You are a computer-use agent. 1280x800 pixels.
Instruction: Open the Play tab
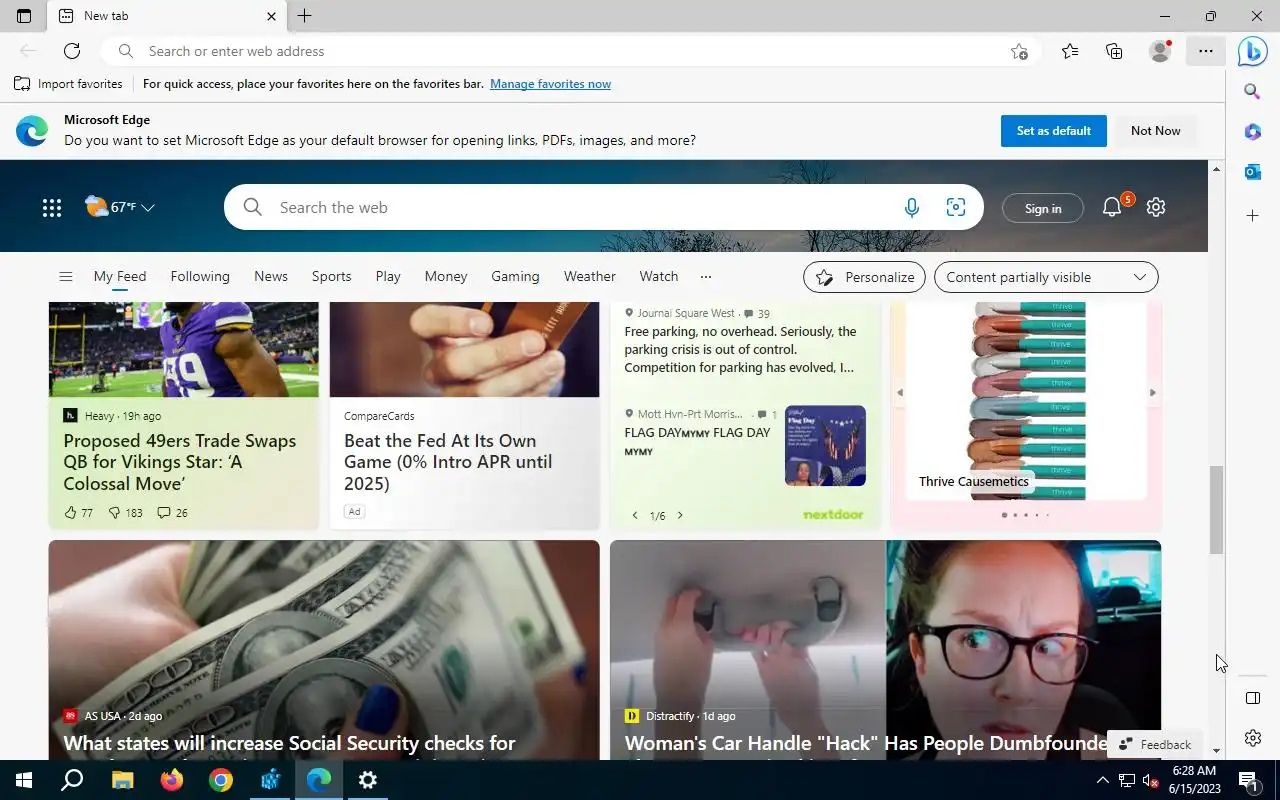point(388,277)
